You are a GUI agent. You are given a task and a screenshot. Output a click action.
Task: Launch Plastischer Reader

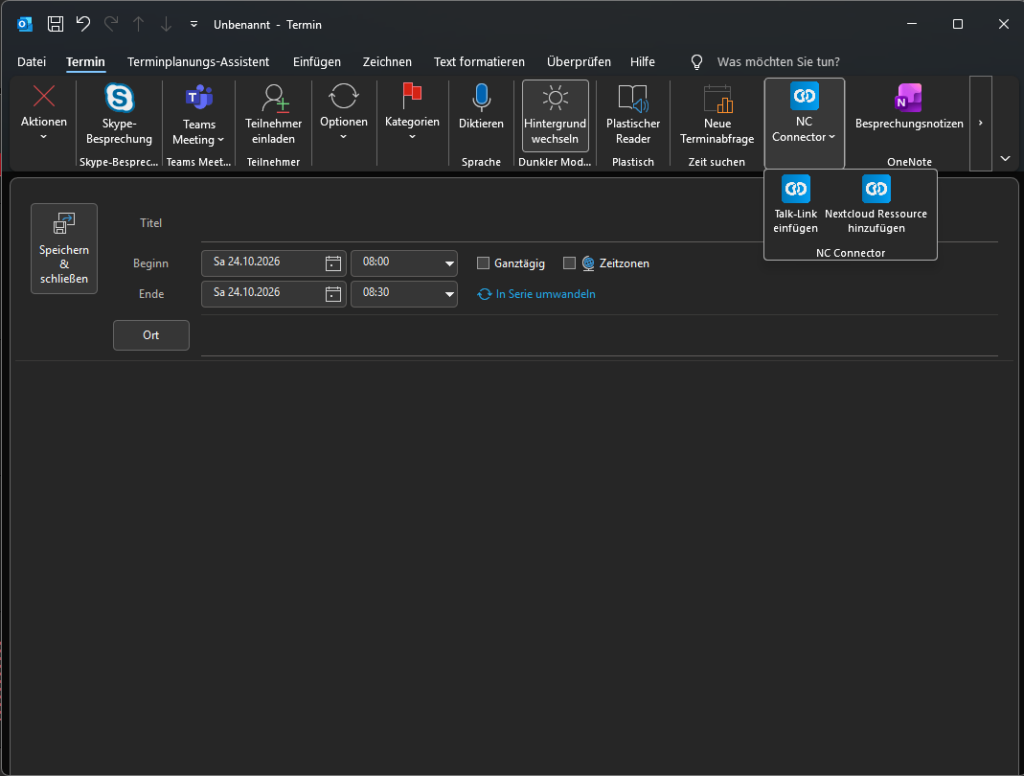tap(633, 115)
